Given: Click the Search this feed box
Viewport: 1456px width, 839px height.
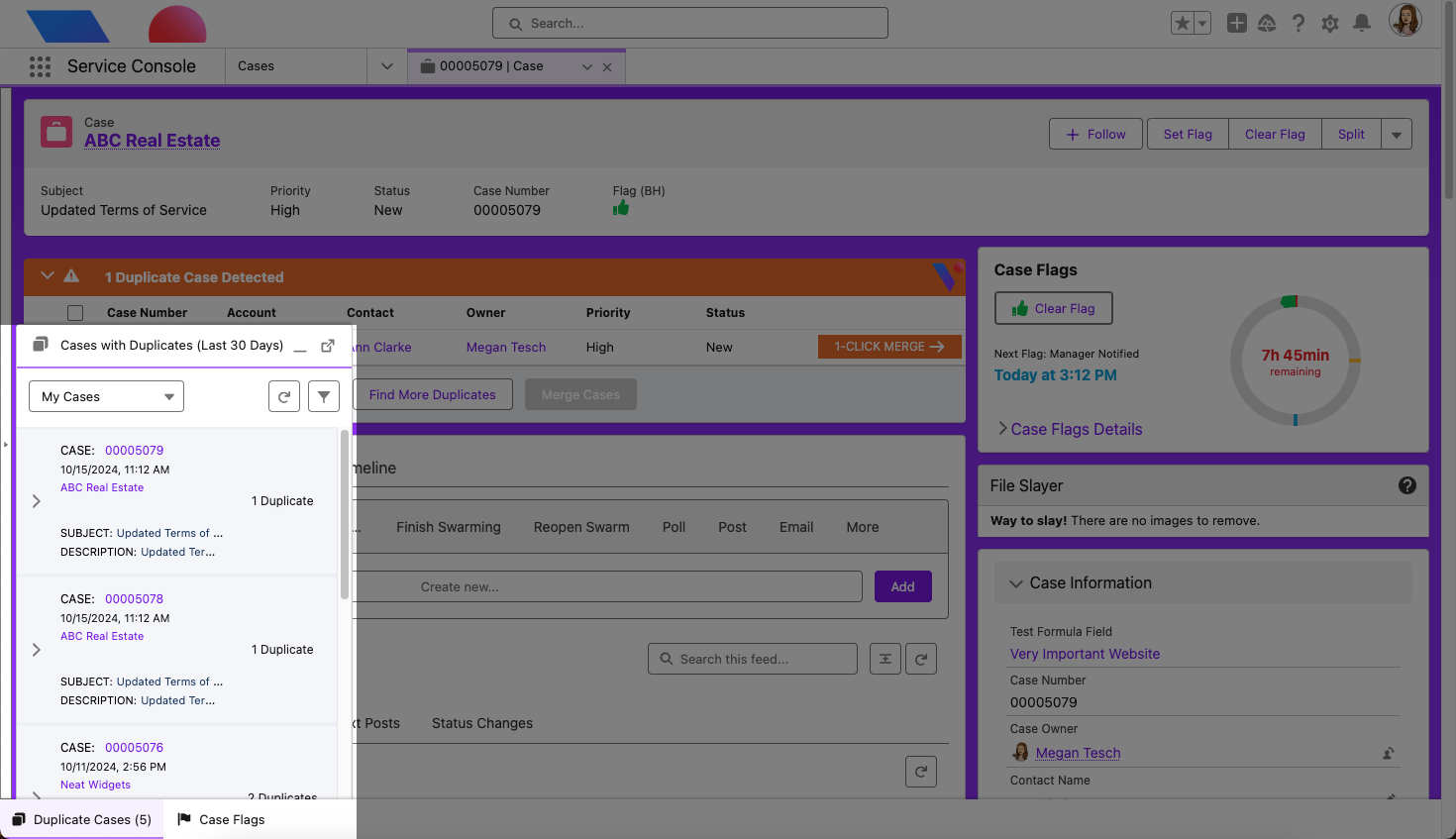Looking at the screenshot, I should (753, 659).
